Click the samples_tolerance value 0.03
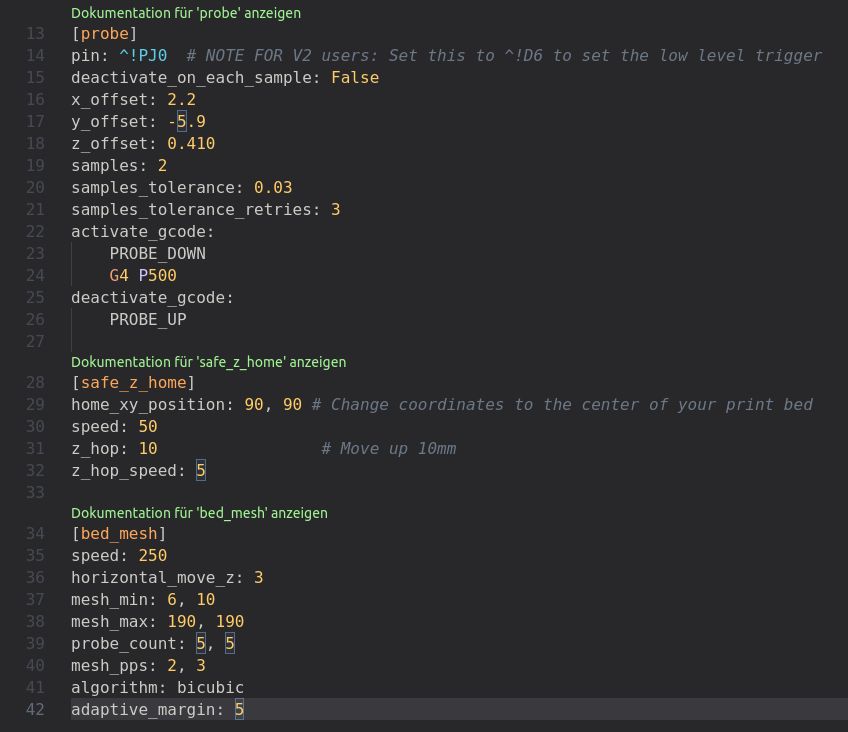The height and width of the screenshot is (732, 848). pos(273,187)
